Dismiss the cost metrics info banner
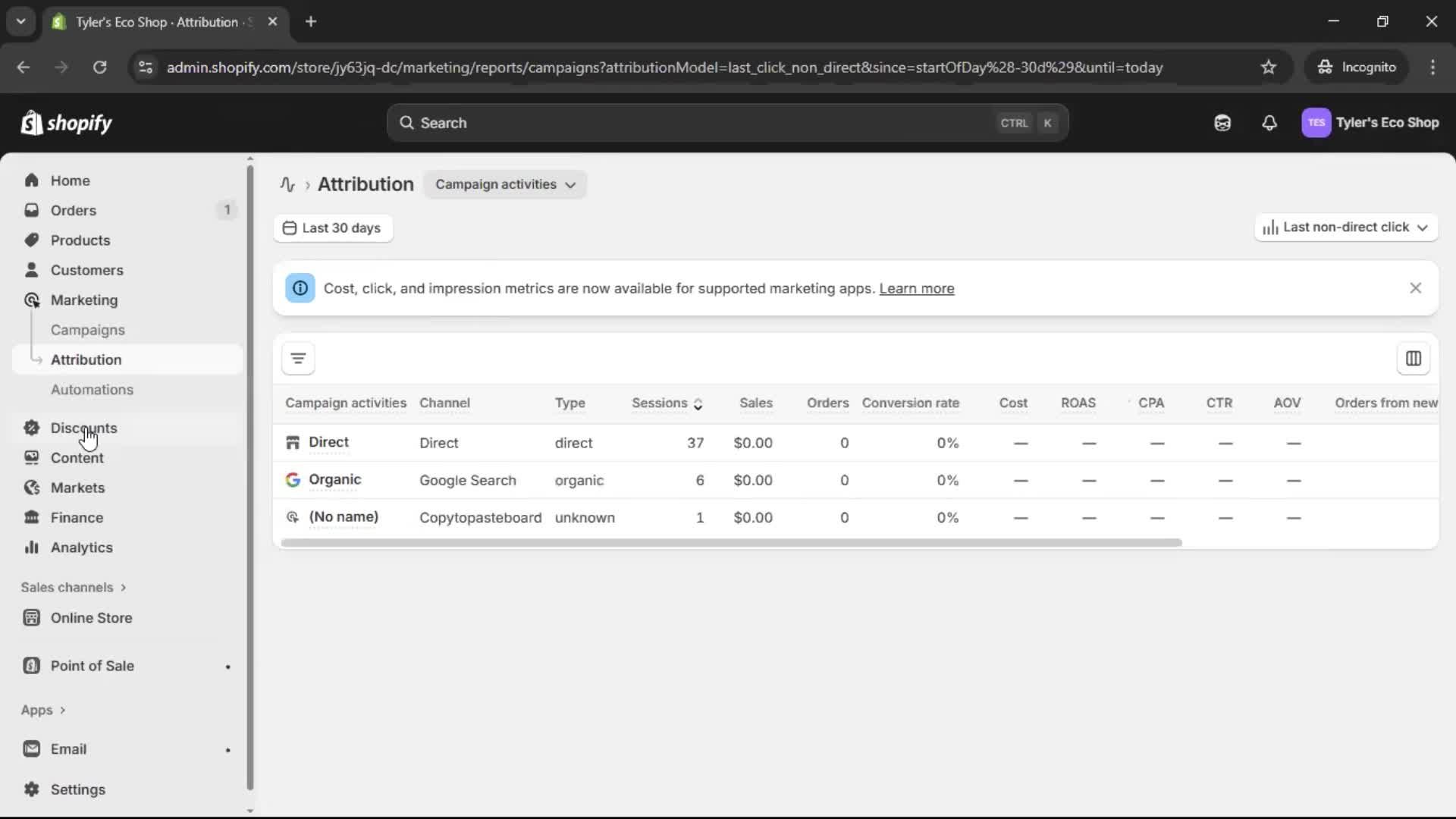 [x=1416, y=288]
